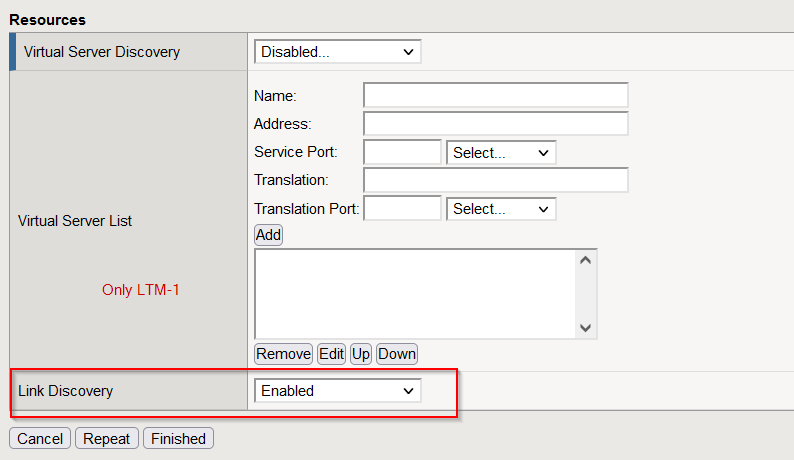This screenshot has height=460, width=794.
Task: Click the Add button
Action: pyautogui.click(x=268, y=235)
